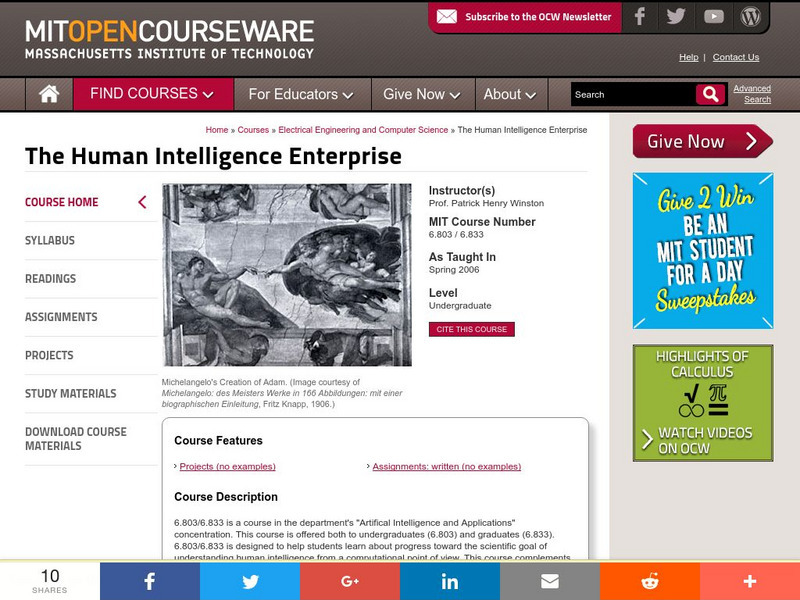The image size is (800, 600).
Task: Open Electrical Engineering and Computer Science breadcrumb
Action: pyautogui.click(x=363, y=130)
